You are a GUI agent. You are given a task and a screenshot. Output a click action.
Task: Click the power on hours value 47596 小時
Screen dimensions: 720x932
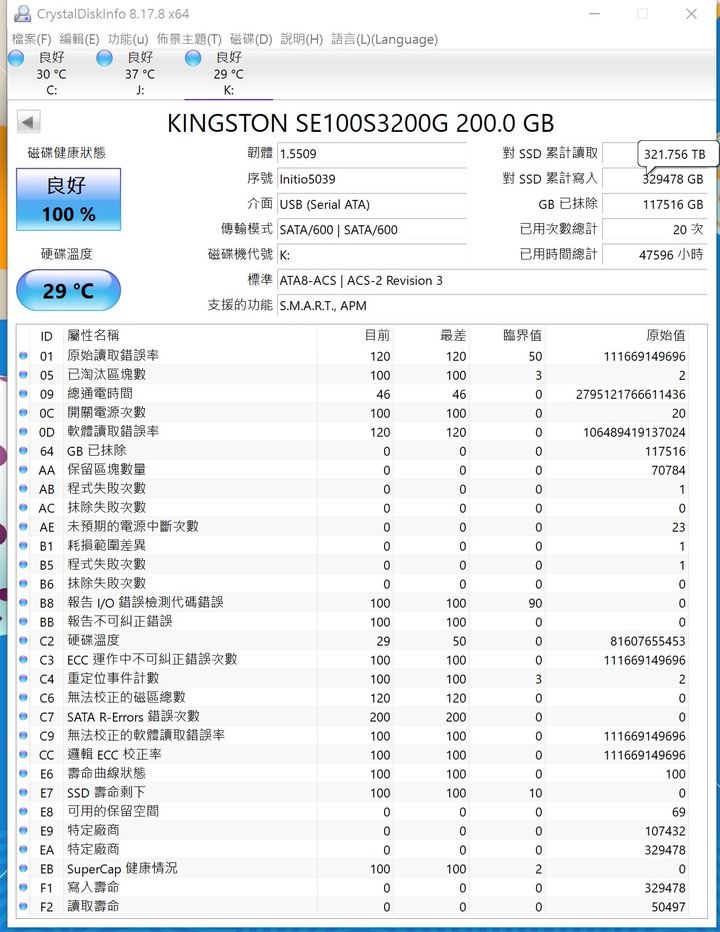point(655,254)
